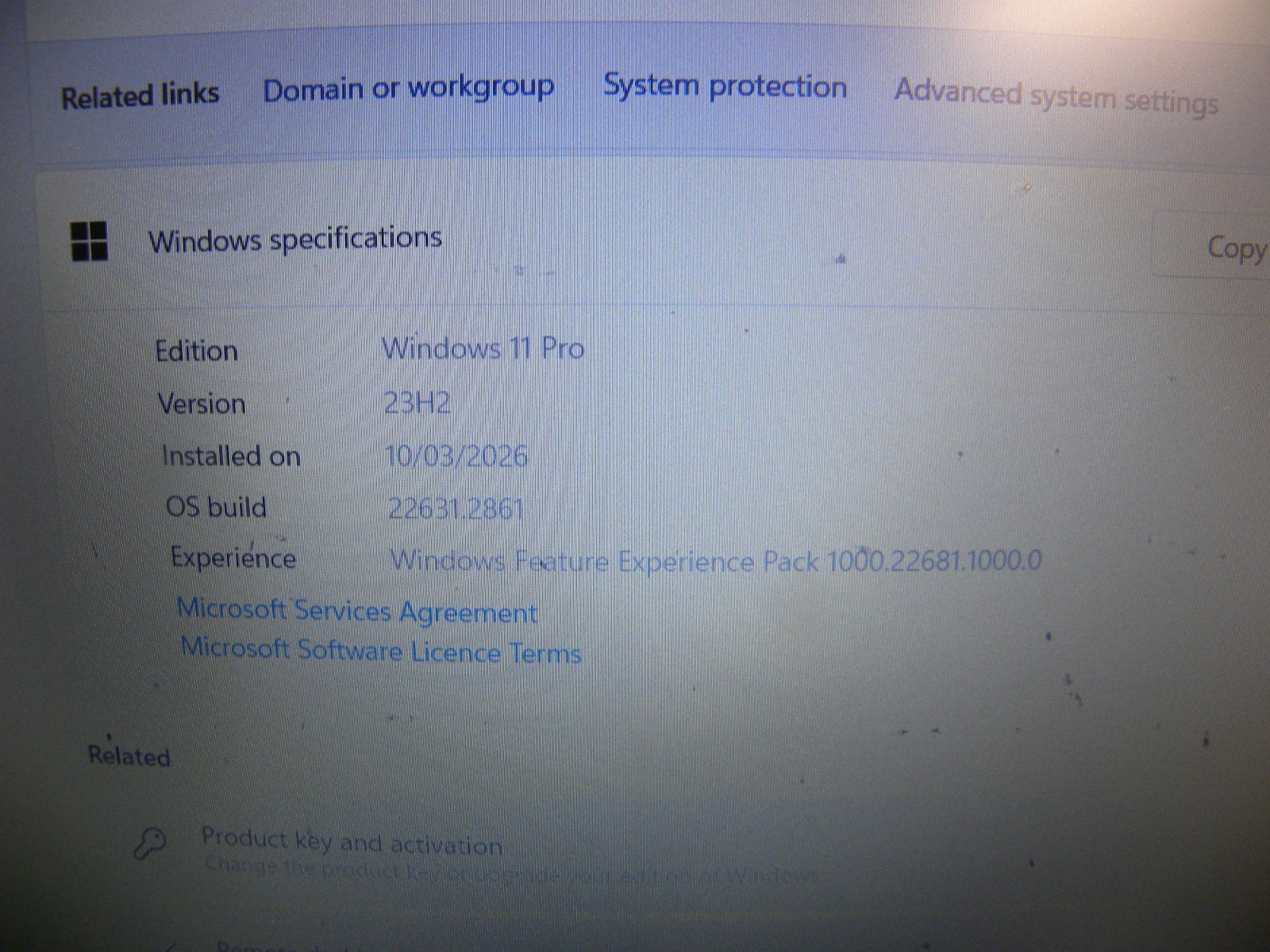Click the Installed on label

pyautogui.click(x=231, y=456)
